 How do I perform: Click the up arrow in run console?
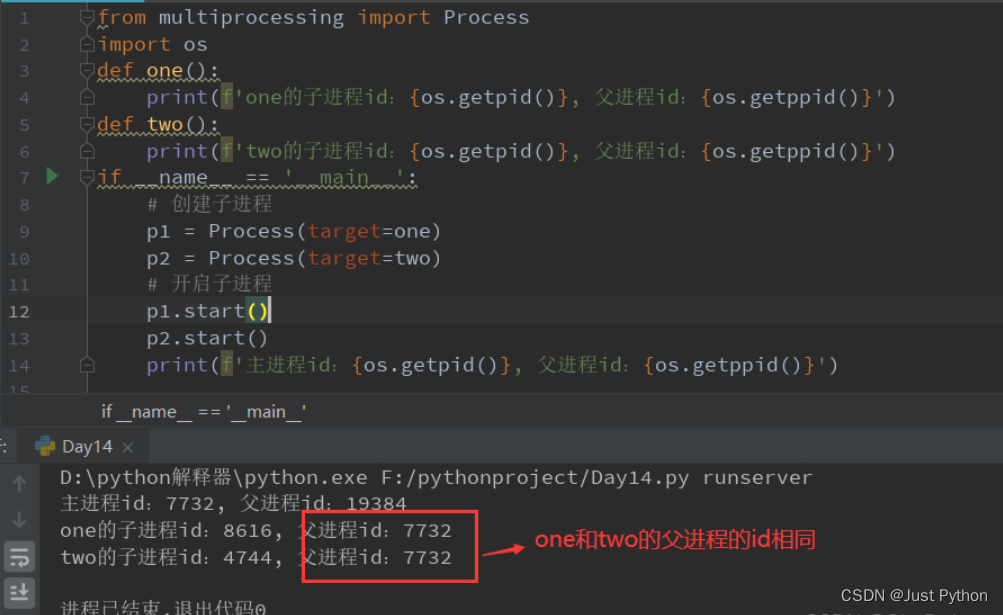19,484
